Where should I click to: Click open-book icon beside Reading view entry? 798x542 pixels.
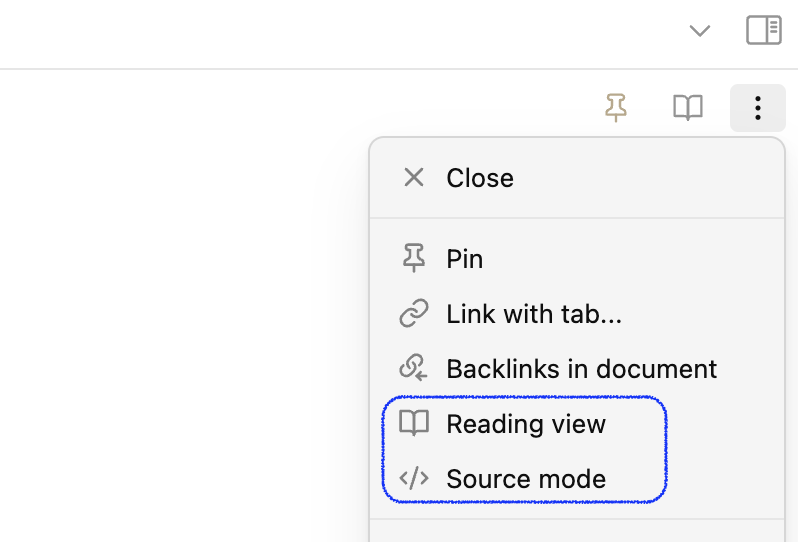[x=414, y=423]
